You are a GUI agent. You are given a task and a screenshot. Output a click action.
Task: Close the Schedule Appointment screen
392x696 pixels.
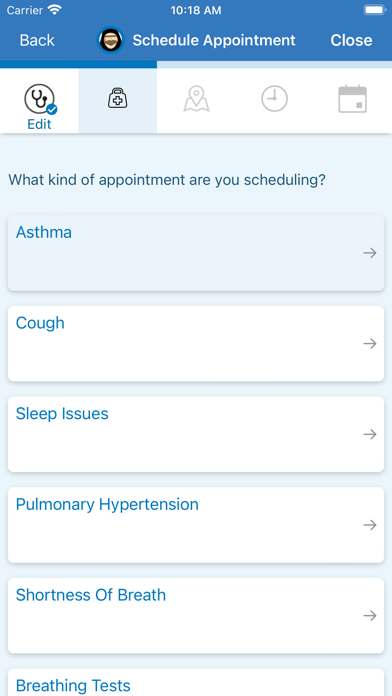351,40
